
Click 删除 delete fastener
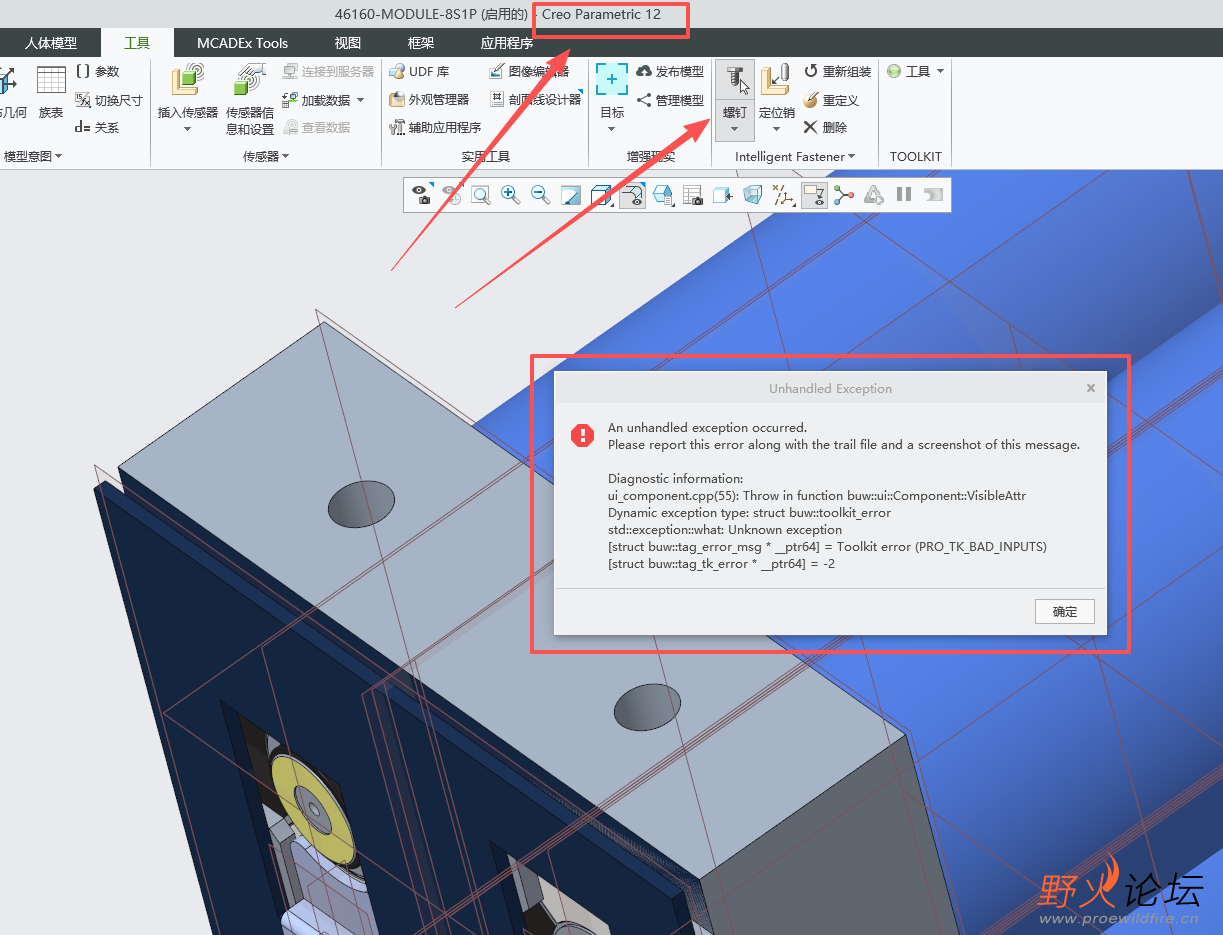(x=825, y=127)
